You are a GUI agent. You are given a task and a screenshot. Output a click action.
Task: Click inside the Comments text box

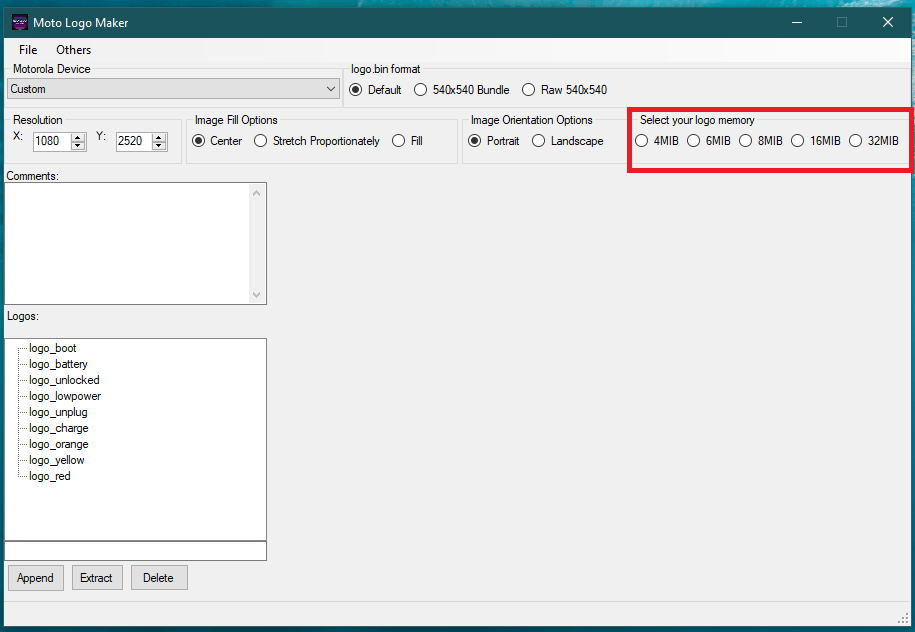click(128, 242)
